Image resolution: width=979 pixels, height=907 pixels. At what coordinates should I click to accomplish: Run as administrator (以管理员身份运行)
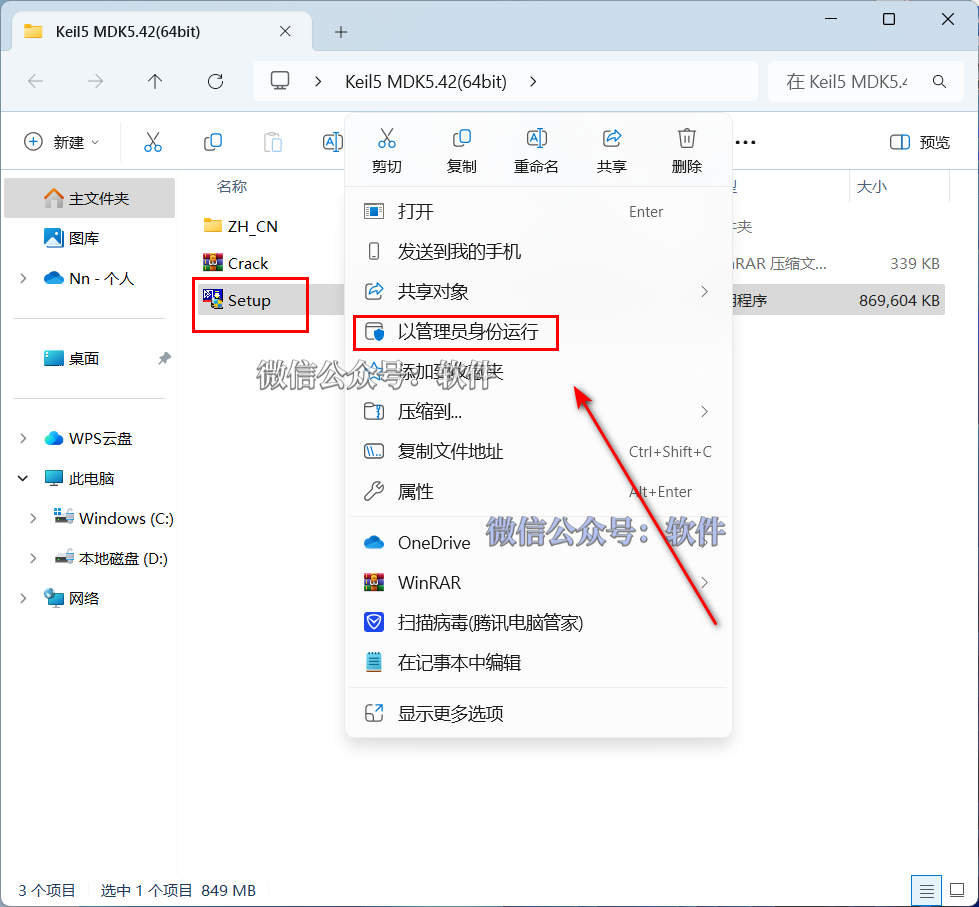click(538, 331)
